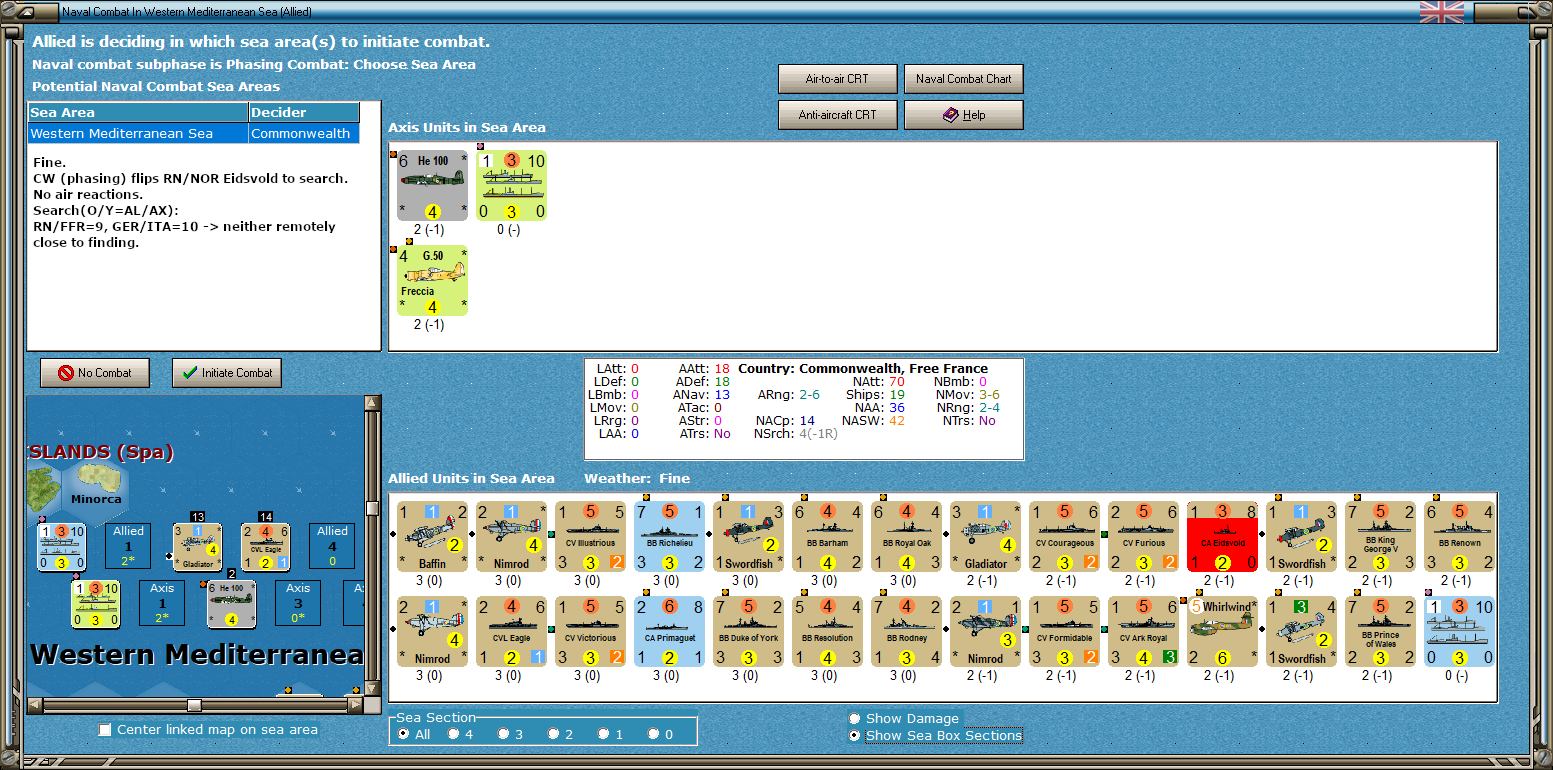Select the BB Prince of Wales battleship
Image resolution: width=1553 pixels, height=770 pixels.
coord(1380,632)
